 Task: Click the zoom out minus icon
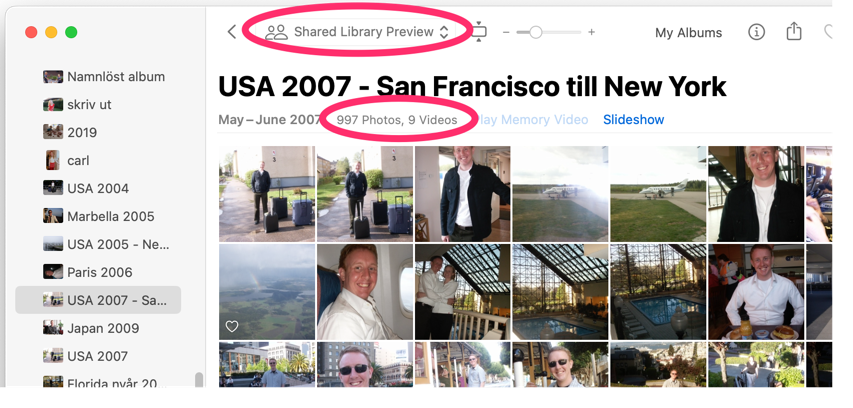click(506, 33)
